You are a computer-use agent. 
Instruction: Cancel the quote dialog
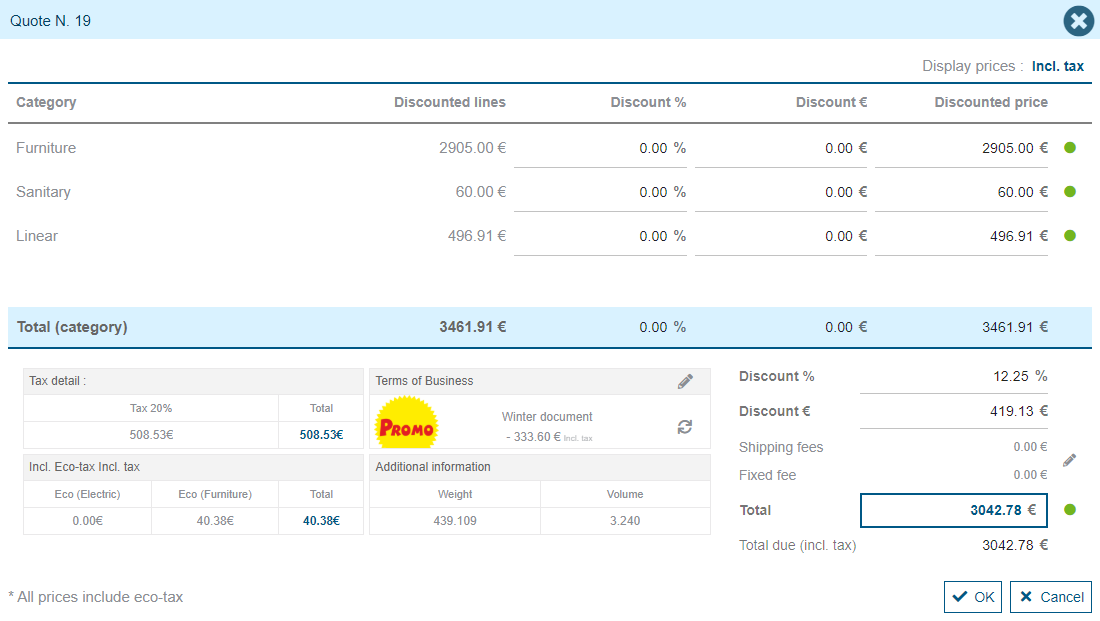tap(1050, 597)
